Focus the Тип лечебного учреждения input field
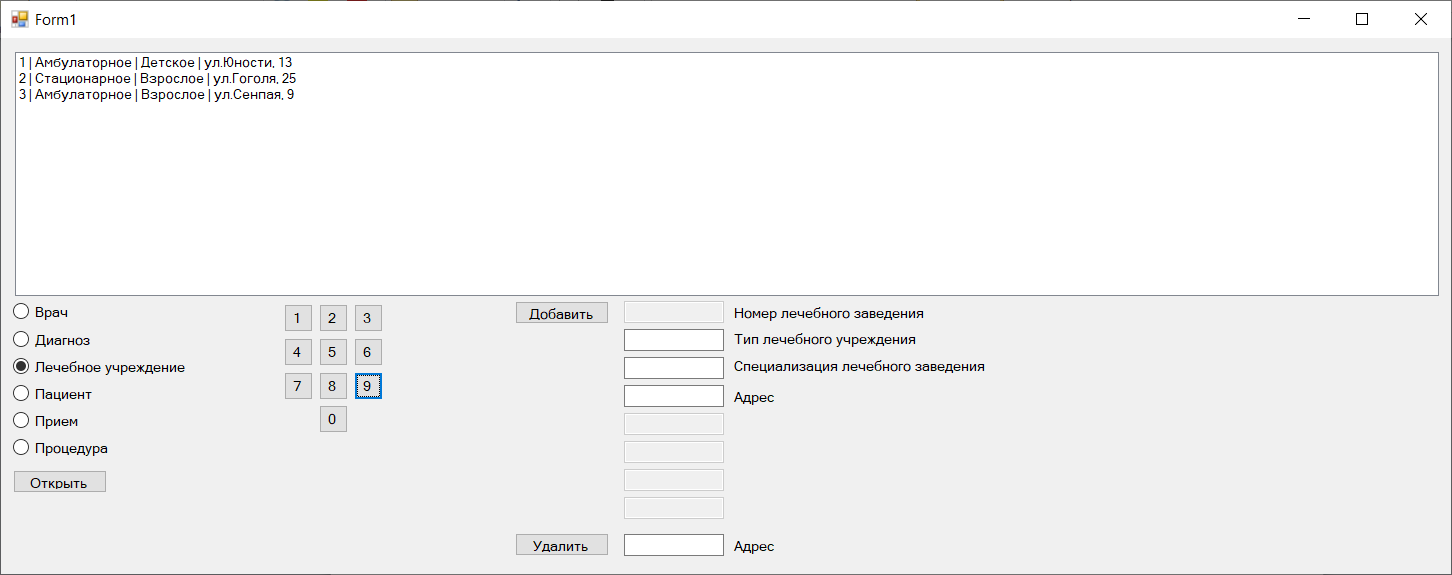 pyautogui.click(x=674, y=340)
